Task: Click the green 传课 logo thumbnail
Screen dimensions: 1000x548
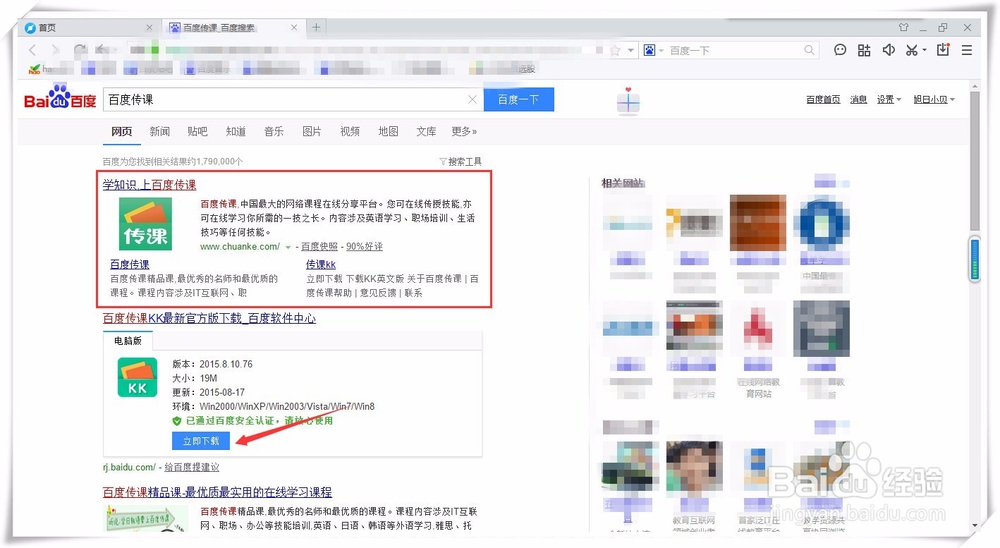Action: click(145, 223)
